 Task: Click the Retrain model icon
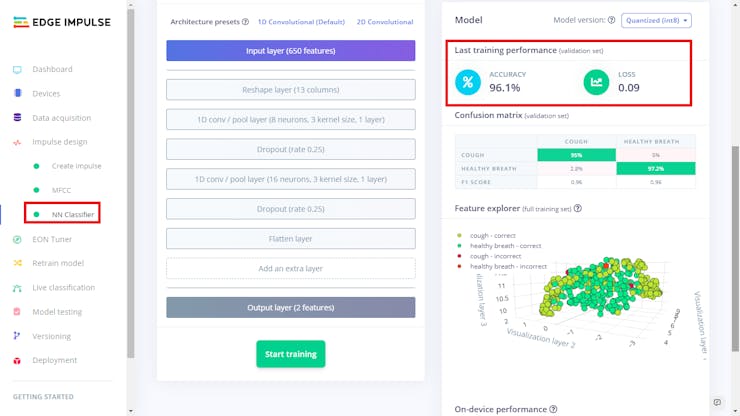17,263
